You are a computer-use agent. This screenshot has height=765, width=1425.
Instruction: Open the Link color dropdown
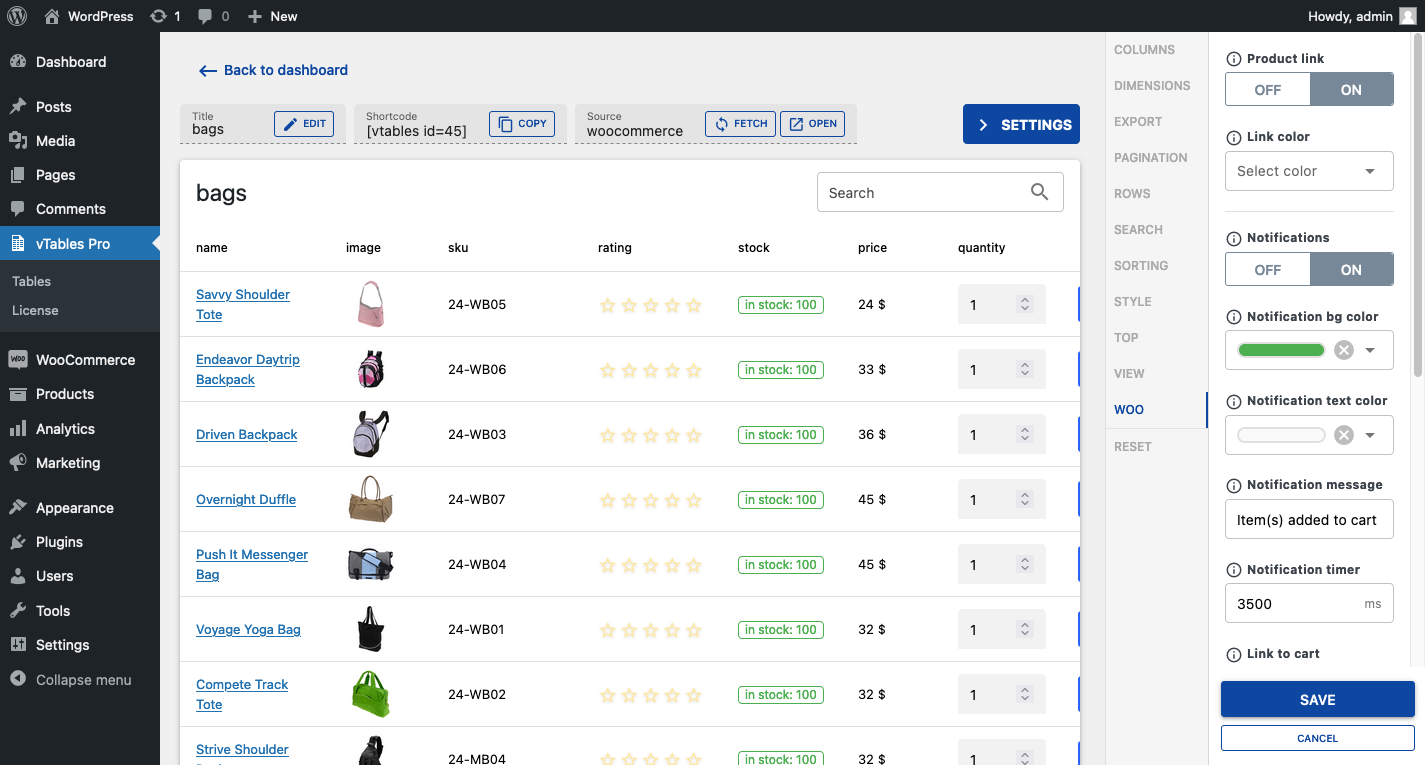(1310, 171)
